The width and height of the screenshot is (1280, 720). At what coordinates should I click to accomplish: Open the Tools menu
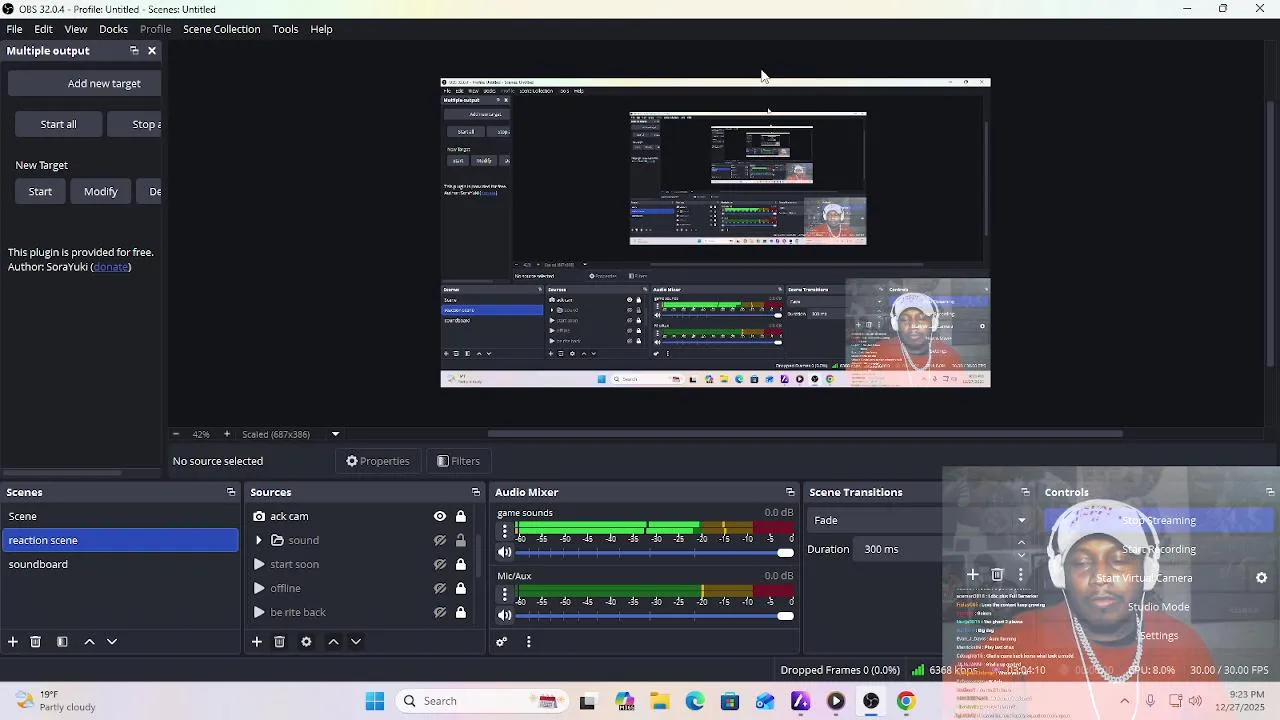[285, 29]
